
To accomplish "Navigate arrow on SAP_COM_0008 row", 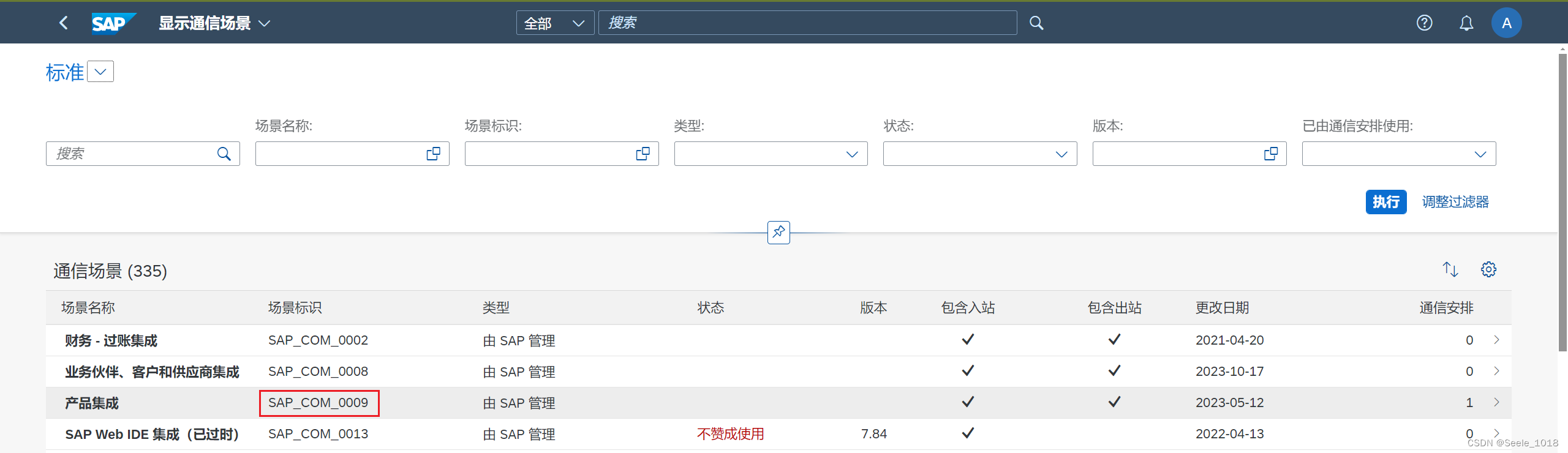I will coord(1496,371).
